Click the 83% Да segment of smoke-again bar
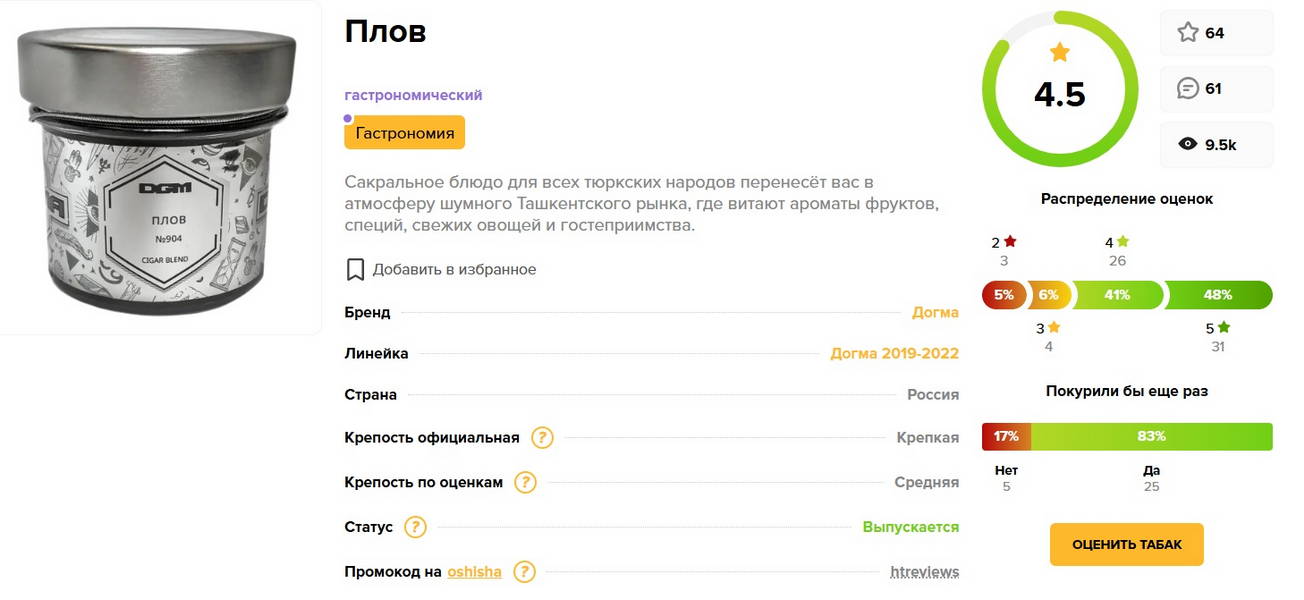Viewport: 1304px width, 600px height. pos(1152,437)
